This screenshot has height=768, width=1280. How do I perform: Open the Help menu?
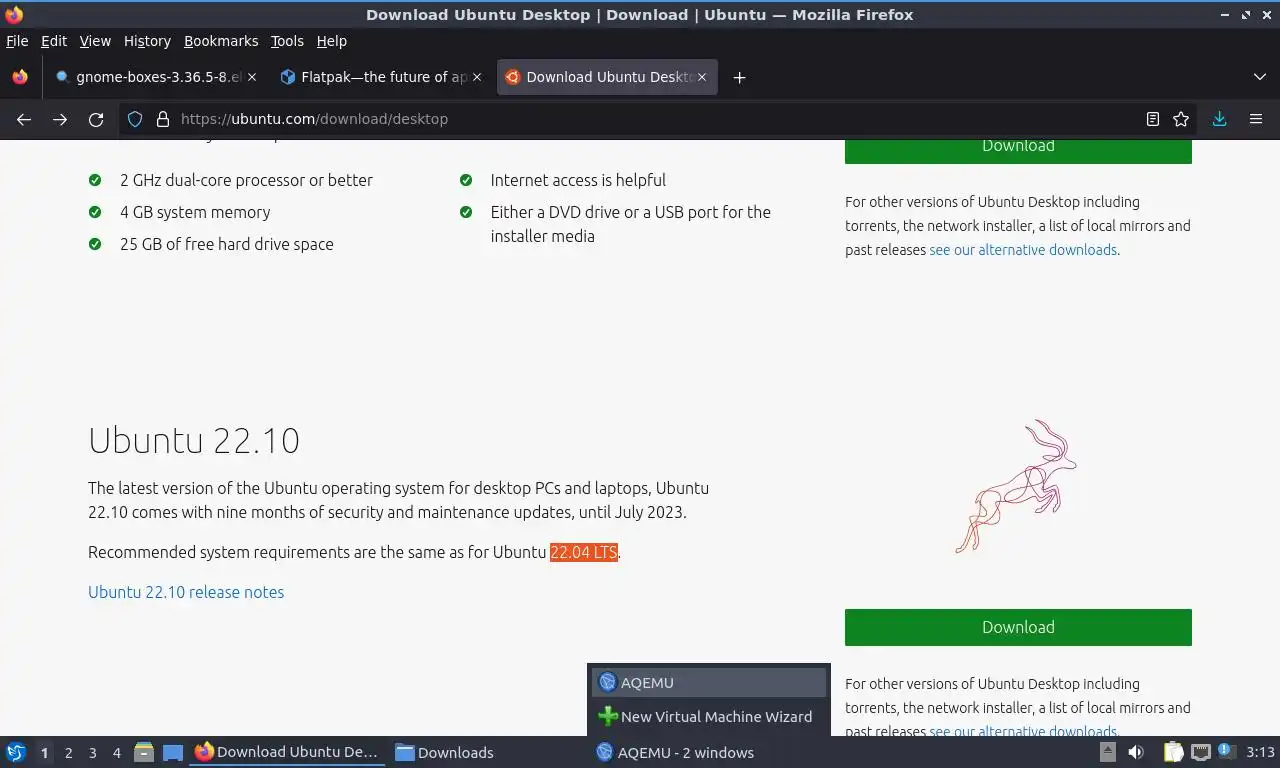[332, 41]
